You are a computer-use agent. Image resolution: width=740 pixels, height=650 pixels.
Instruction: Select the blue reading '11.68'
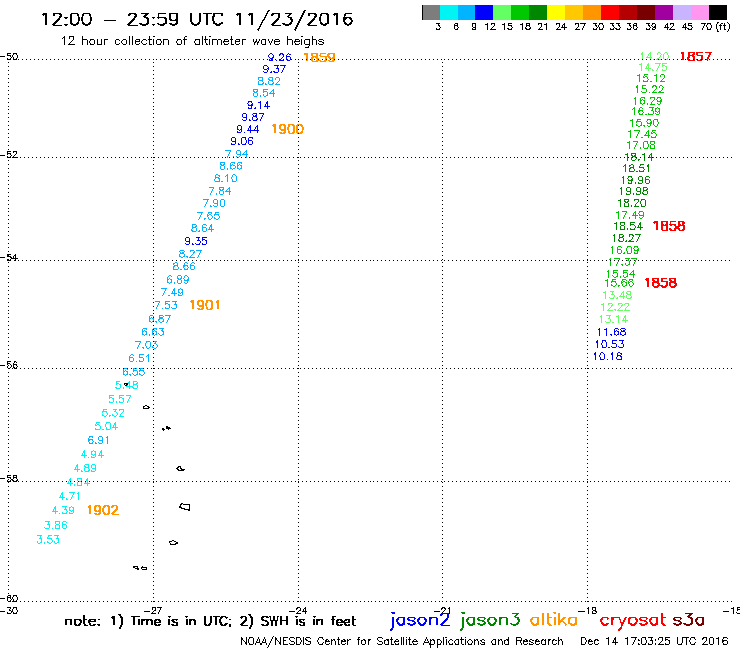point(612,332)
